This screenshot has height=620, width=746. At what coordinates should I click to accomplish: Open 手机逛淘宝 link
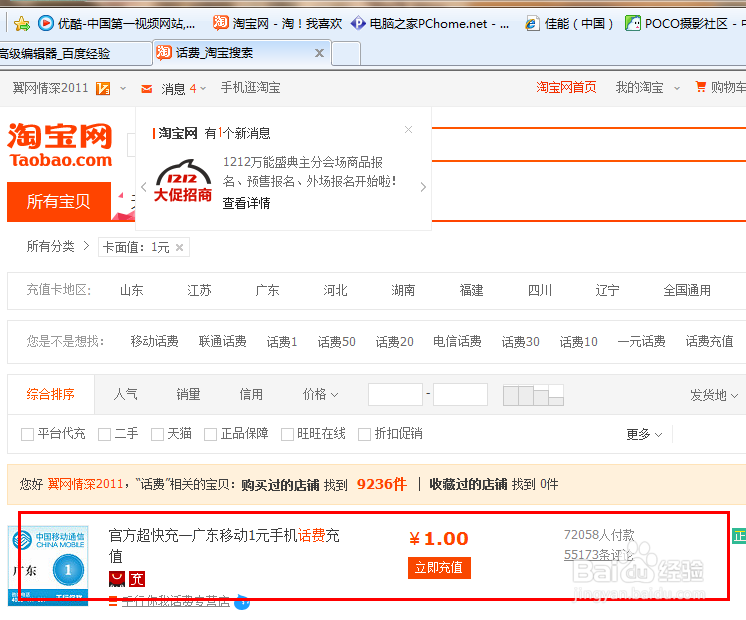pyautogui.click(x=250, y=88)
